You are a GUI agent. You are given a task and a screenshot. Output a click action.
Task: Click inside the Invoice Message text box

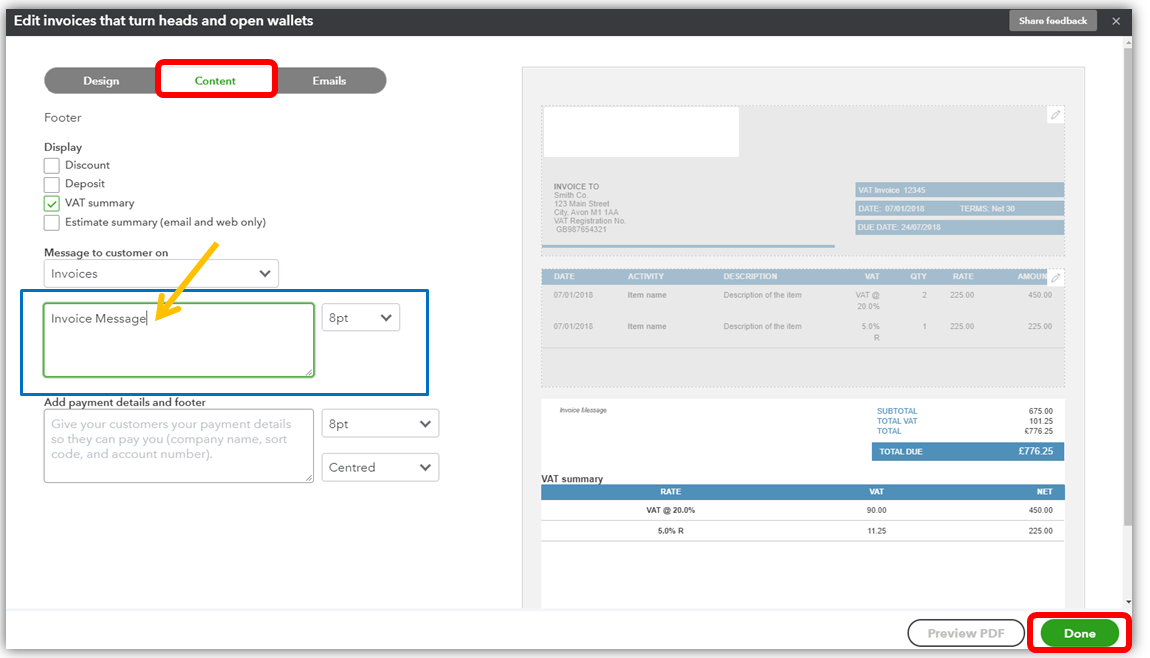[x=178, y=340]
